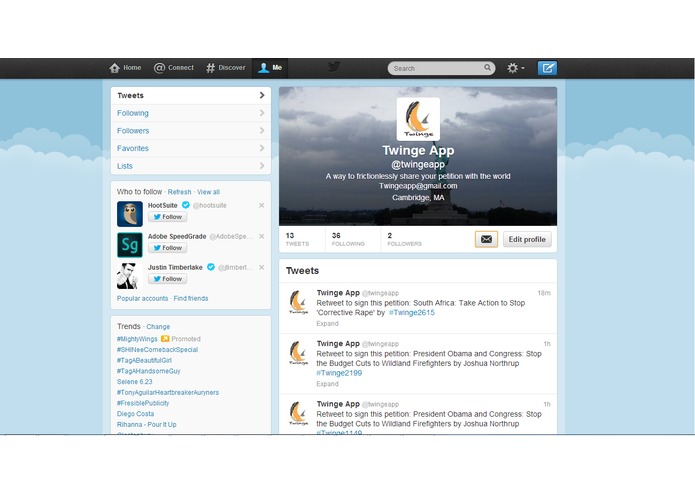The height and width of the screenshot is (494, 695).
Task: Click 2 Followers count
Action: point(404,239)
